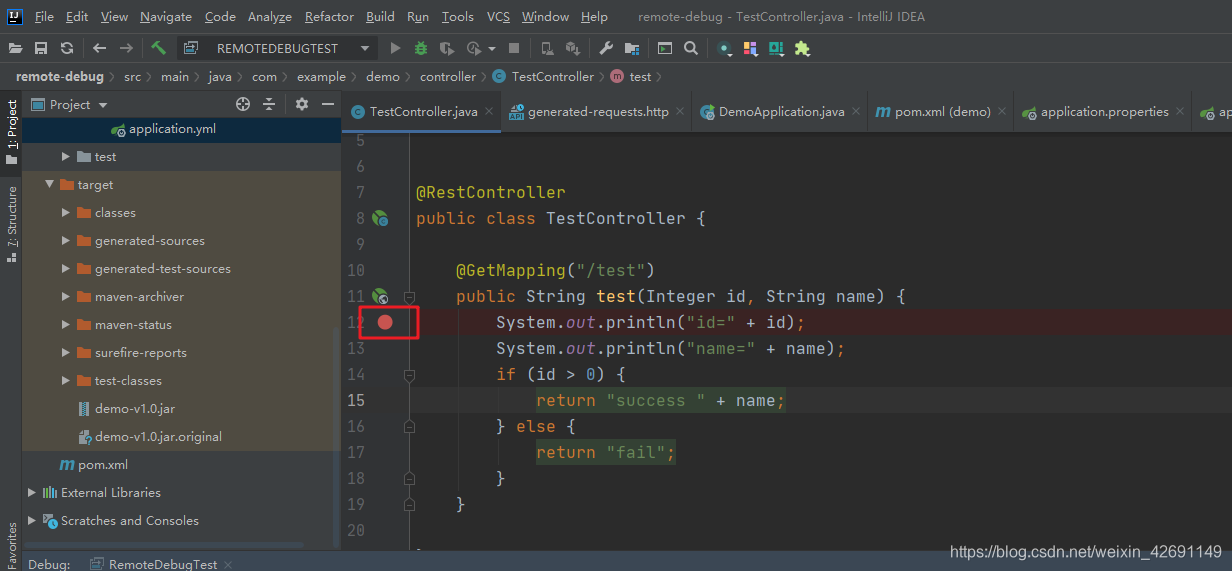
Task: Switch to the generated-requests.http tab
Action: click(x=598, y=112)
